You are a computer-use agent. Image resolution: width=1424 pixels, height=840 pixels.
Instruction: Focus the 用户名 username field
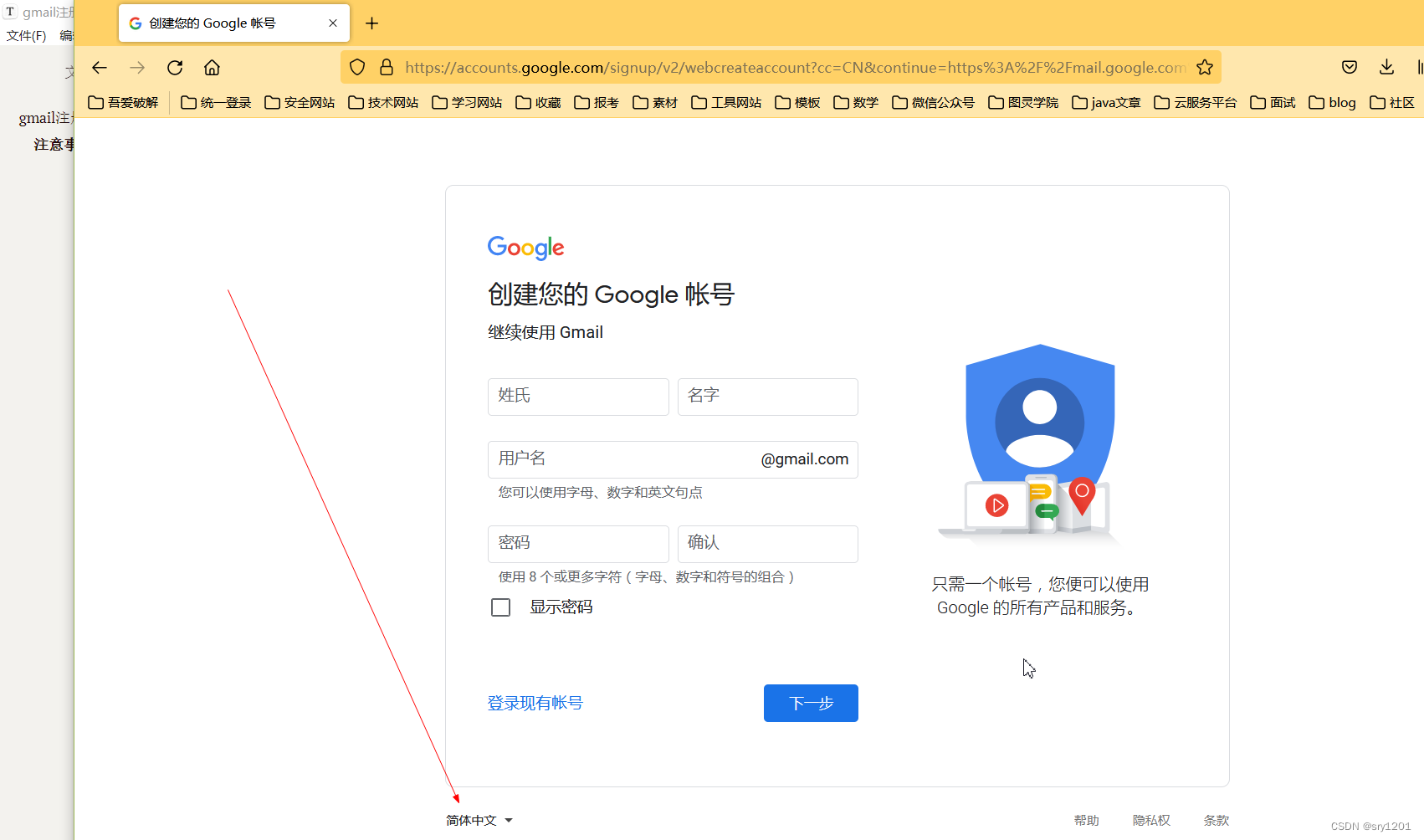pyautogui.click(x=673, y=459)
